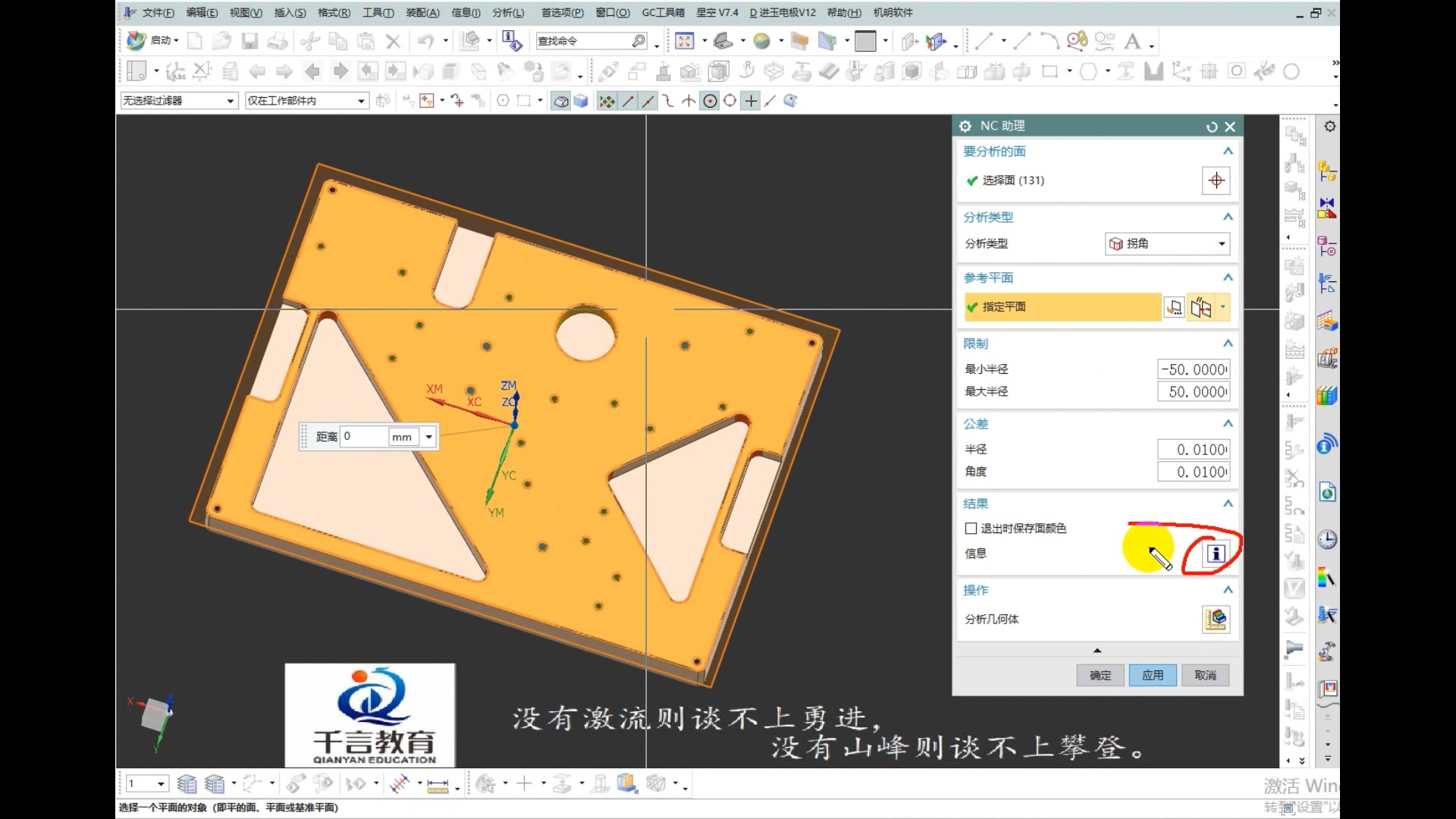1456x819 pixels.
Task: Click the 最大半径 value field
Action: [1194, 392]
